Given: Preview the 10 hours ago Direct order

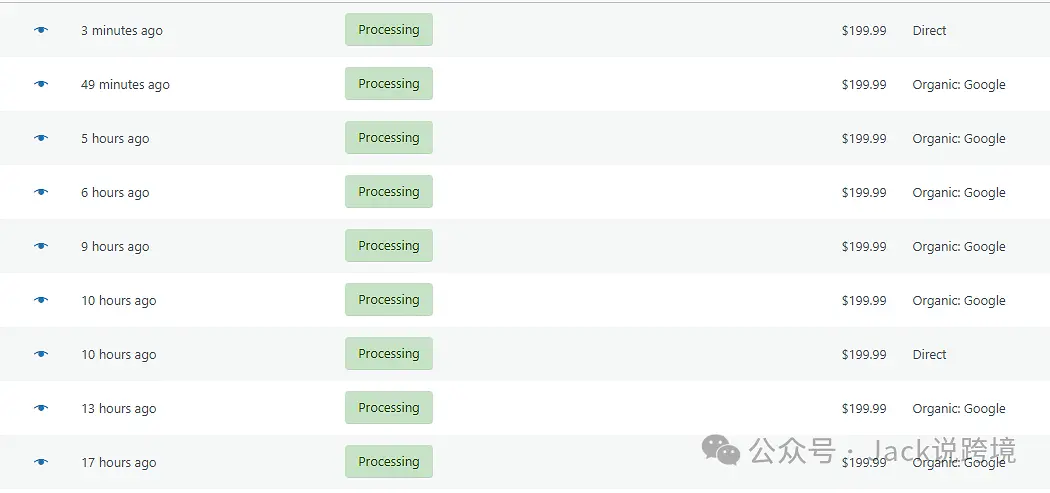Looking at the screenshot, I should 41,354.
